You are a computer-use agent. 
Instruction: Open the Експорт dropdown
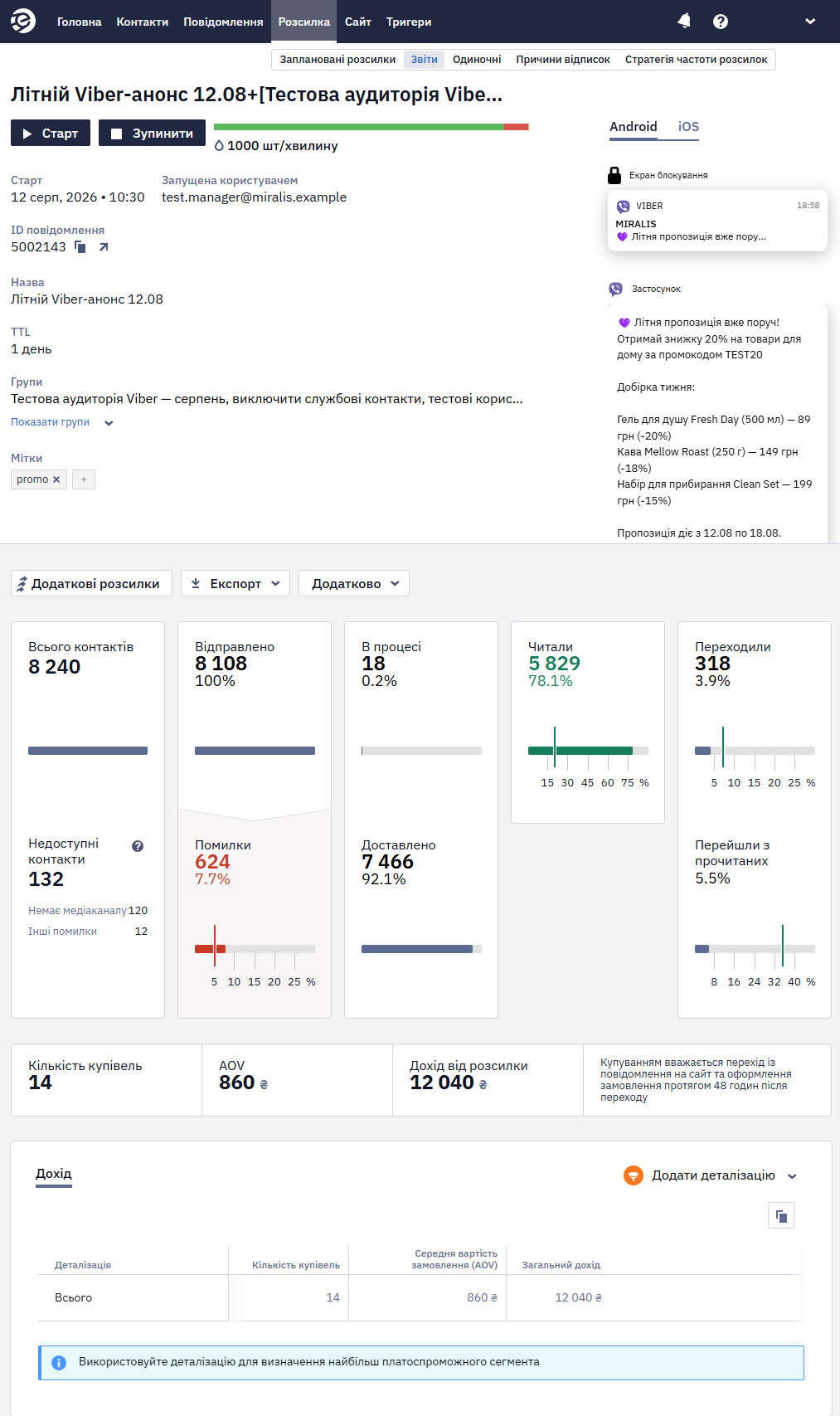pyautogui.click(x=235, y=583)
